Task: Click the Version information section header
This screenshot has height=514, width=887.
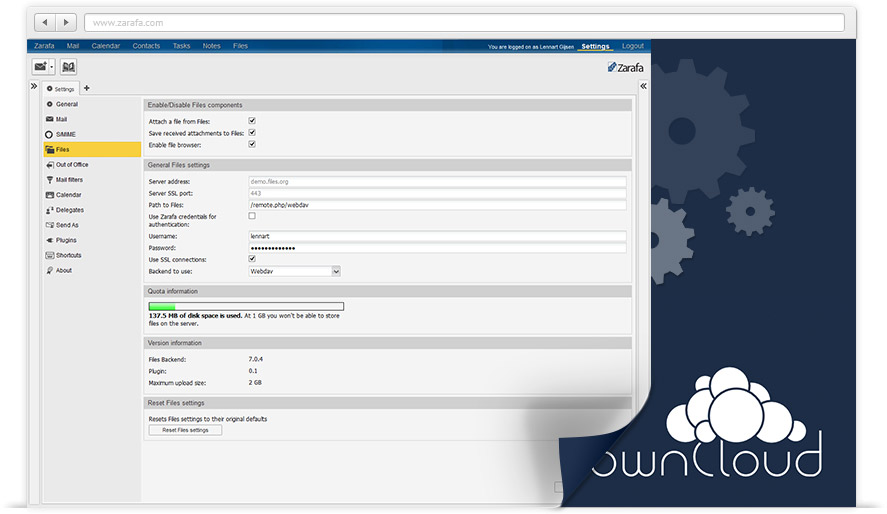Action: (x=387, y=343)
